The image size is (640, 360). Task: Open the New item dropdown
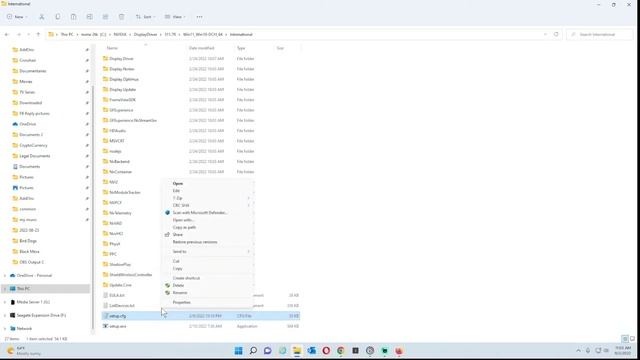pos(17,17)
